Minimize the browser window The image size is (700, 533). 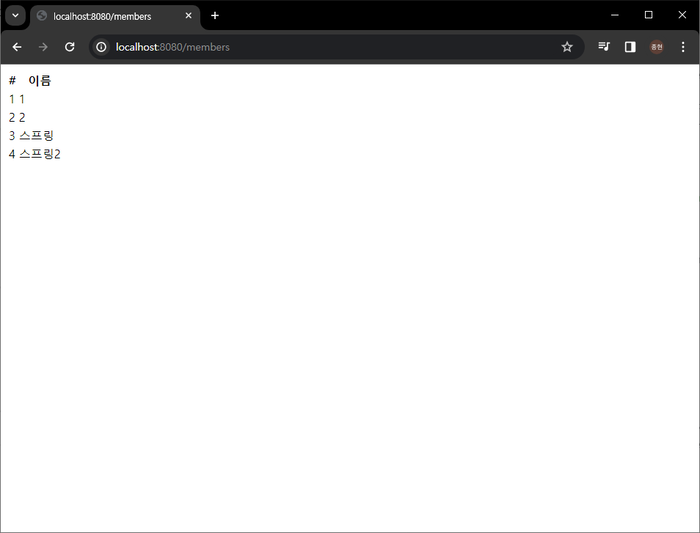click(x=615, y=15)
